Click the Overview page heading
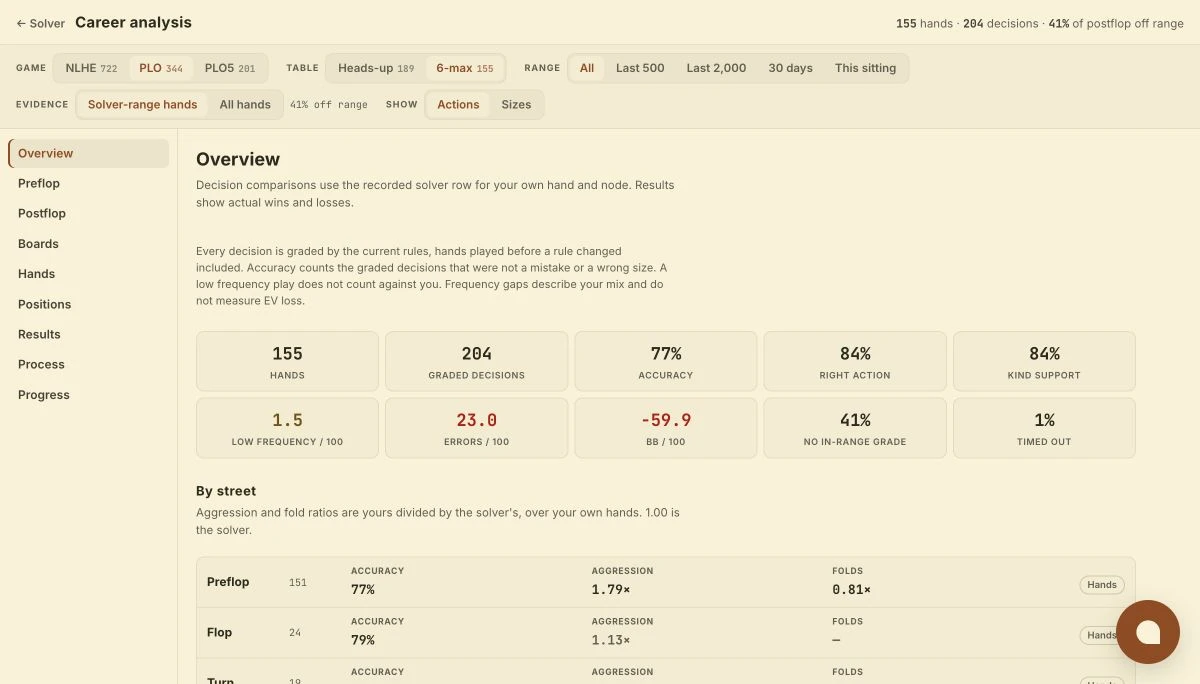Screen dimensions: 1200x684 coord(238,159)
